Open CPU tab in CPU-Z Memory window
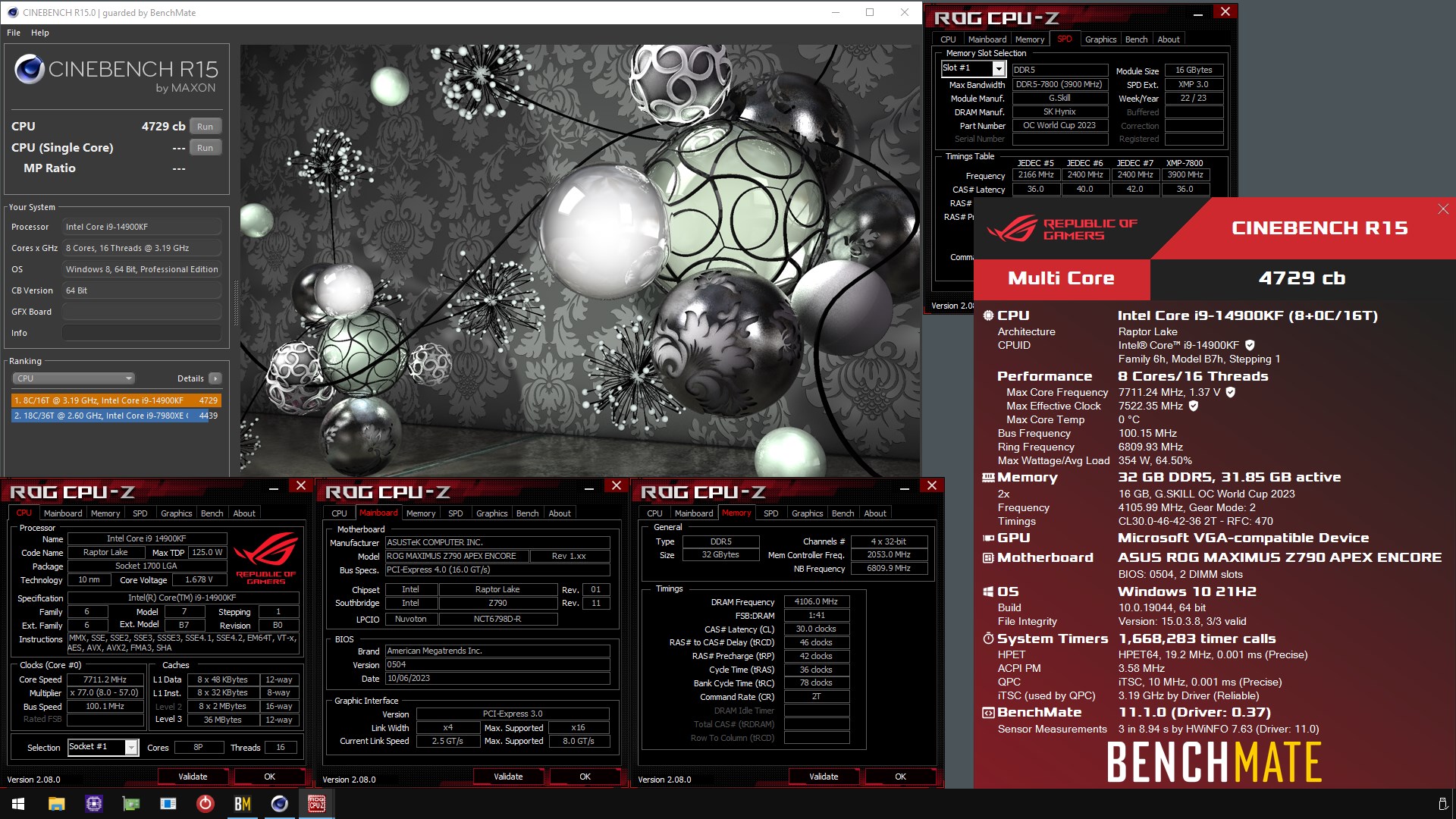The image size is (1456, 819). click(654, 513)
